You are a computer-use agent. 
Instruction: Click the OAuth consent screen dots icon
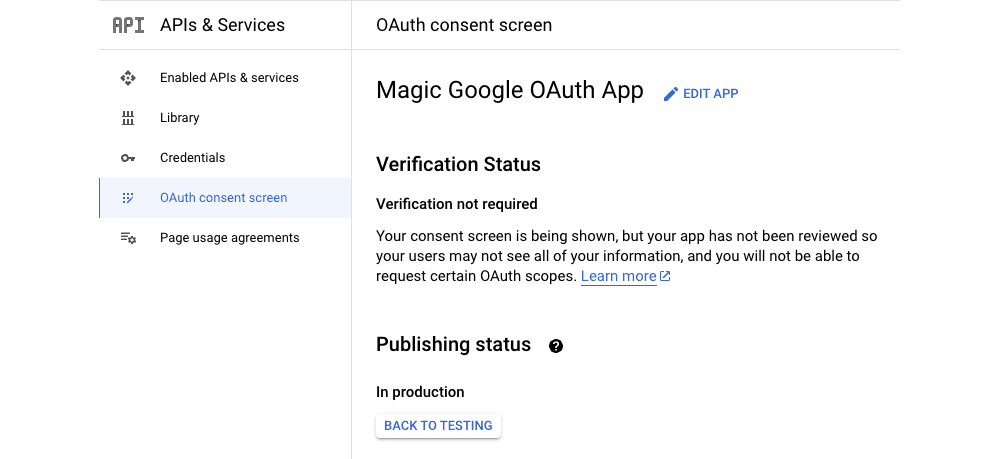pyautogui.click(x=128, y=198)
